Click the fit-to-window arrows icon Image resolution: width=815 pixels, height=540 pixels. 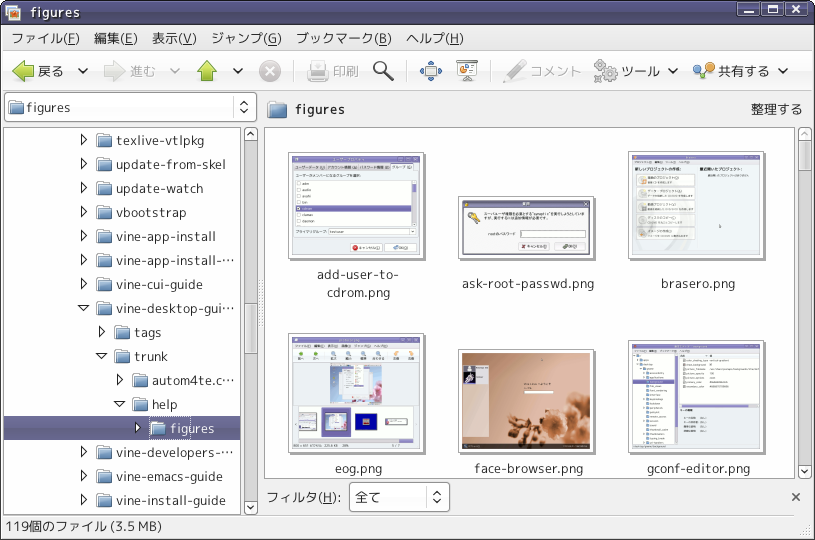click(x=431, y=71)
